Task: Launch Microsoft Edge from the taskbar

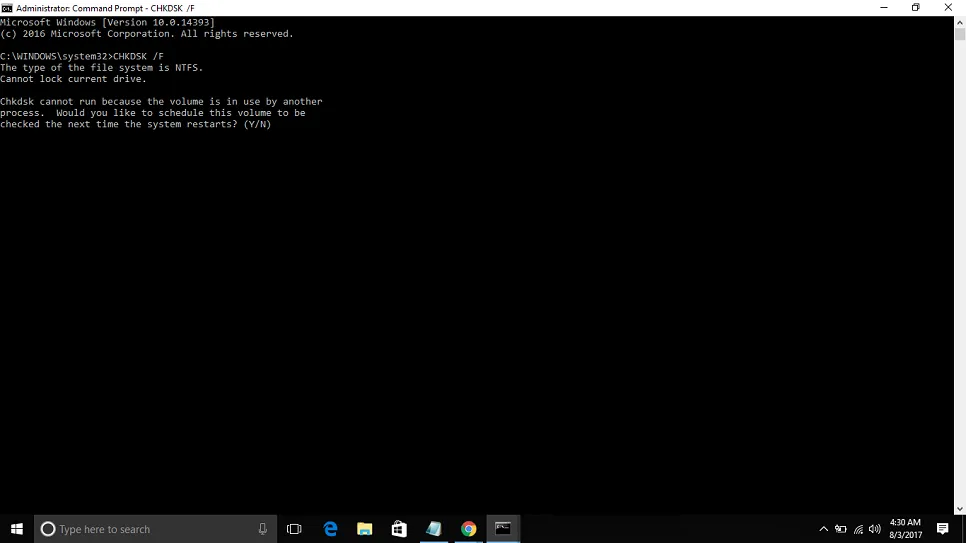Action: tap(331, 529)
